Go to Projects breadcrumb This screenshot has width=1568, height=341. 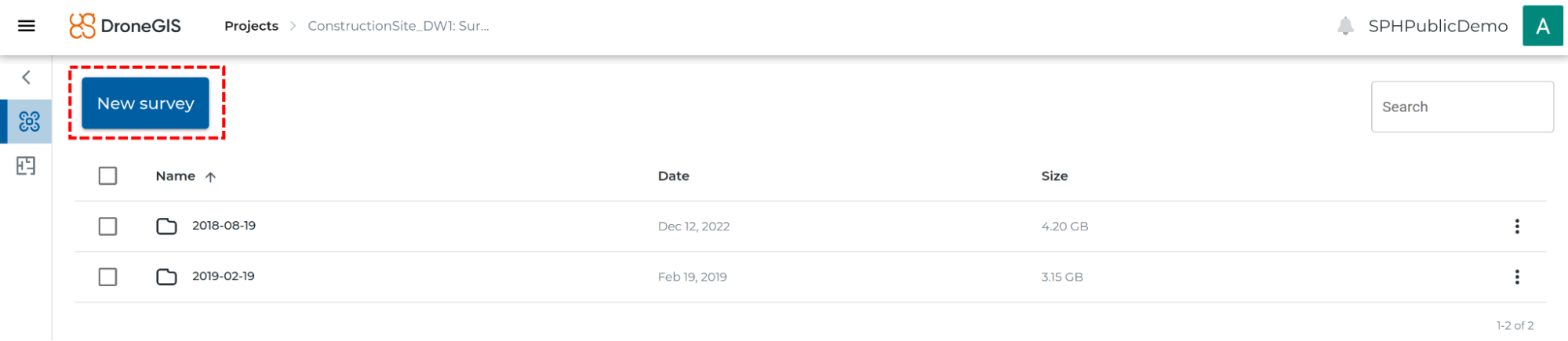pos(251,26)
